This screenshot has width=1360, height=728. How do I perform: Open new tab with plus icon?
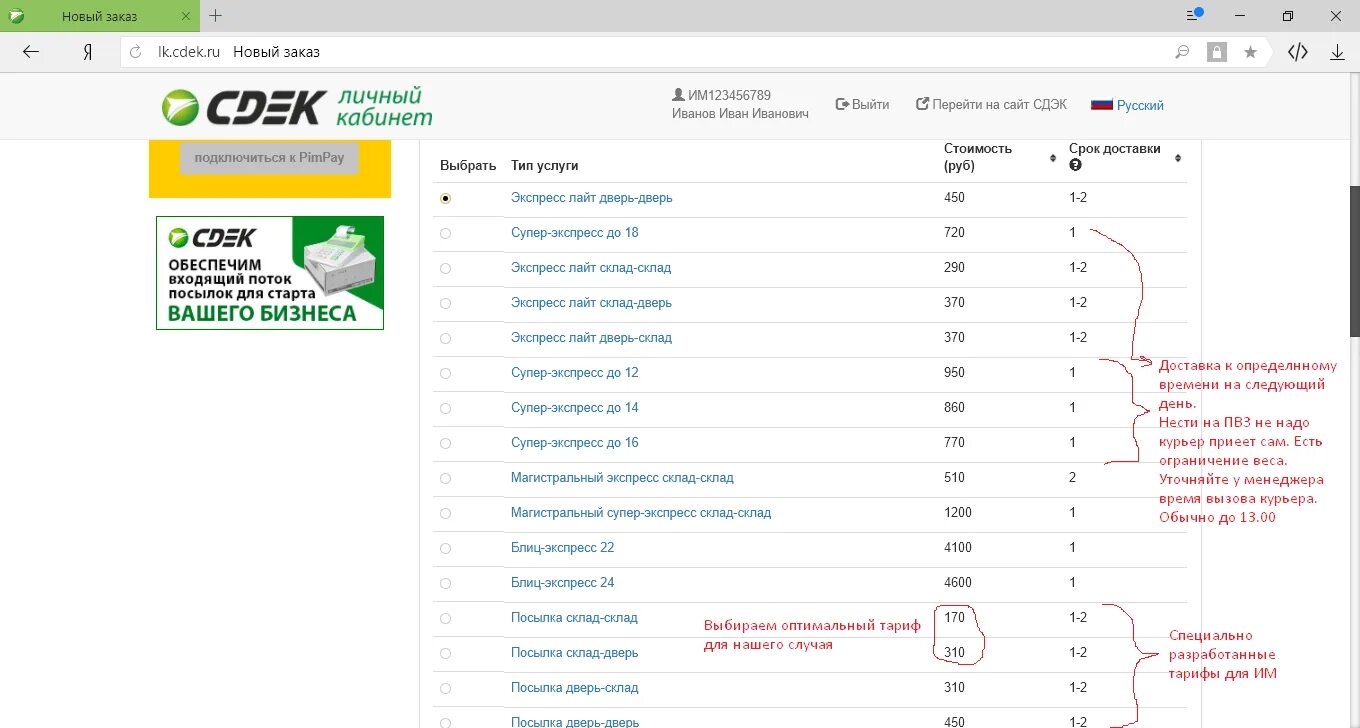(216, 16)
